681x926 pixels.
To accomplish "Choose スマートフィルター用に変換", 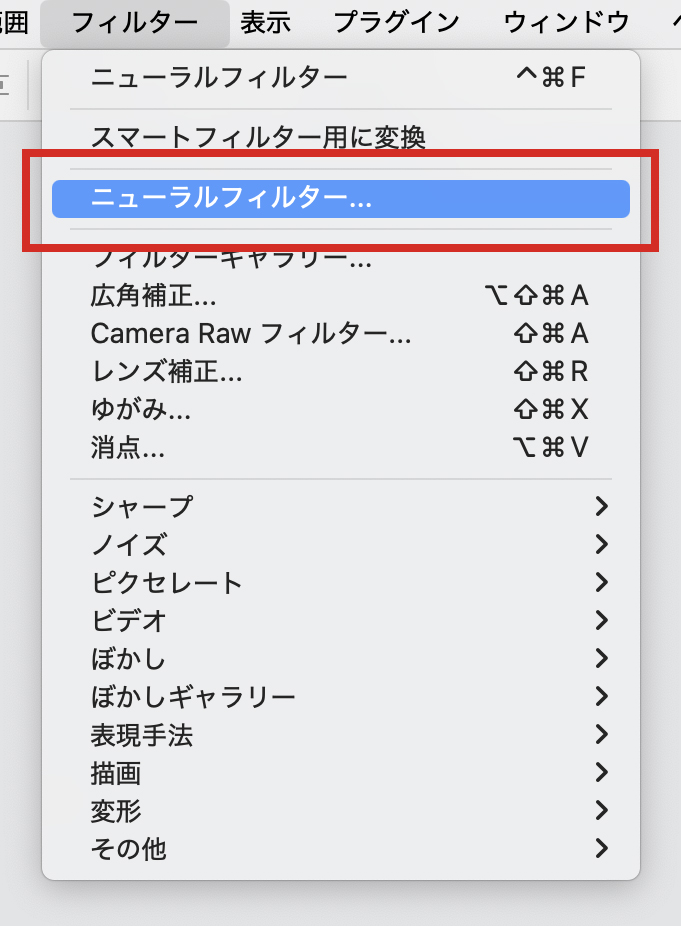I will [258, 137].
